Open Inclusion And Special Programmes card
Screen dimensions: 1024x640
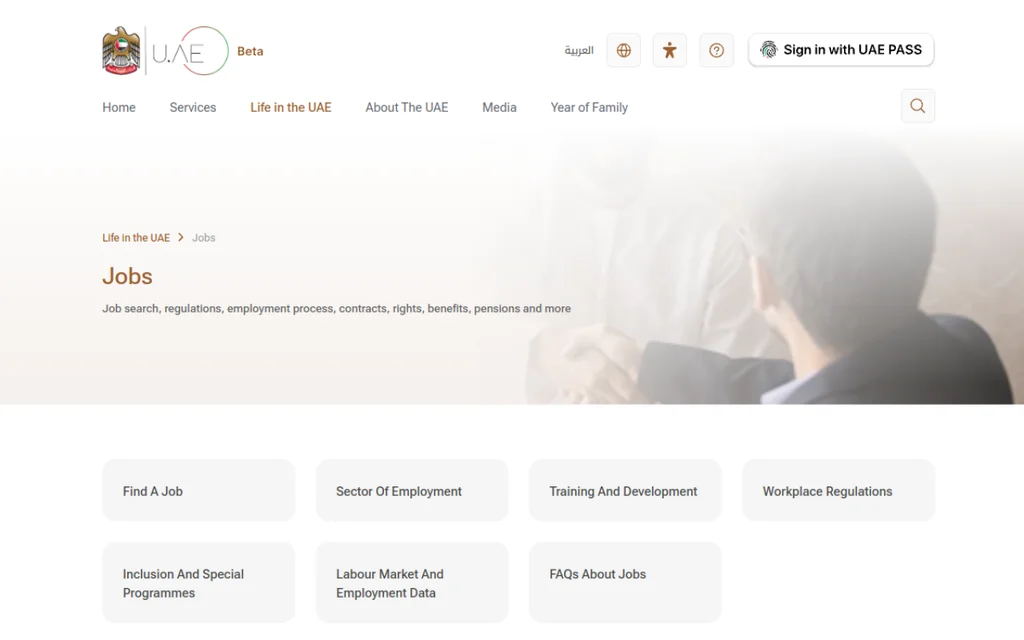(x=199, y=583)
